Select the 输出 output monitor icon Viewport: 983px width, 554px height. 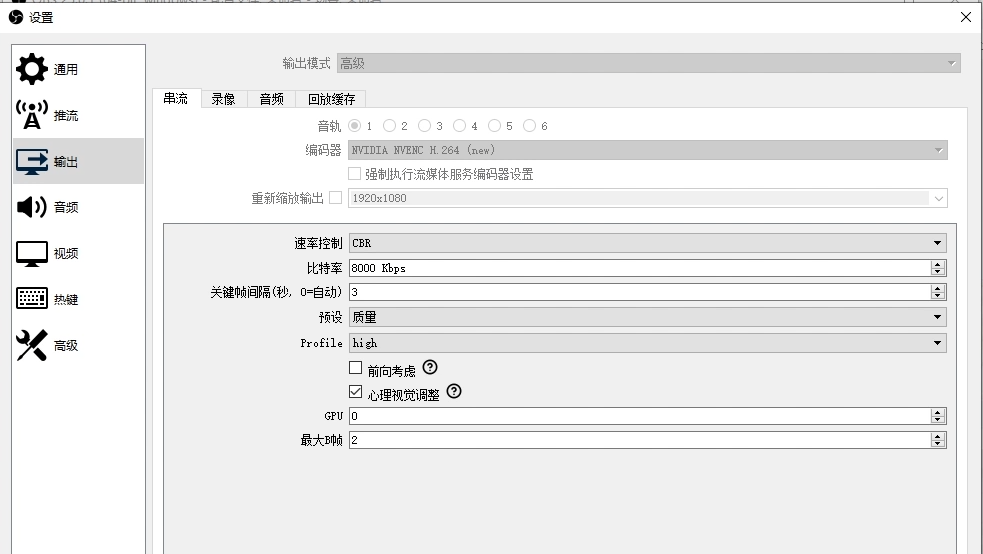(31, 161)
